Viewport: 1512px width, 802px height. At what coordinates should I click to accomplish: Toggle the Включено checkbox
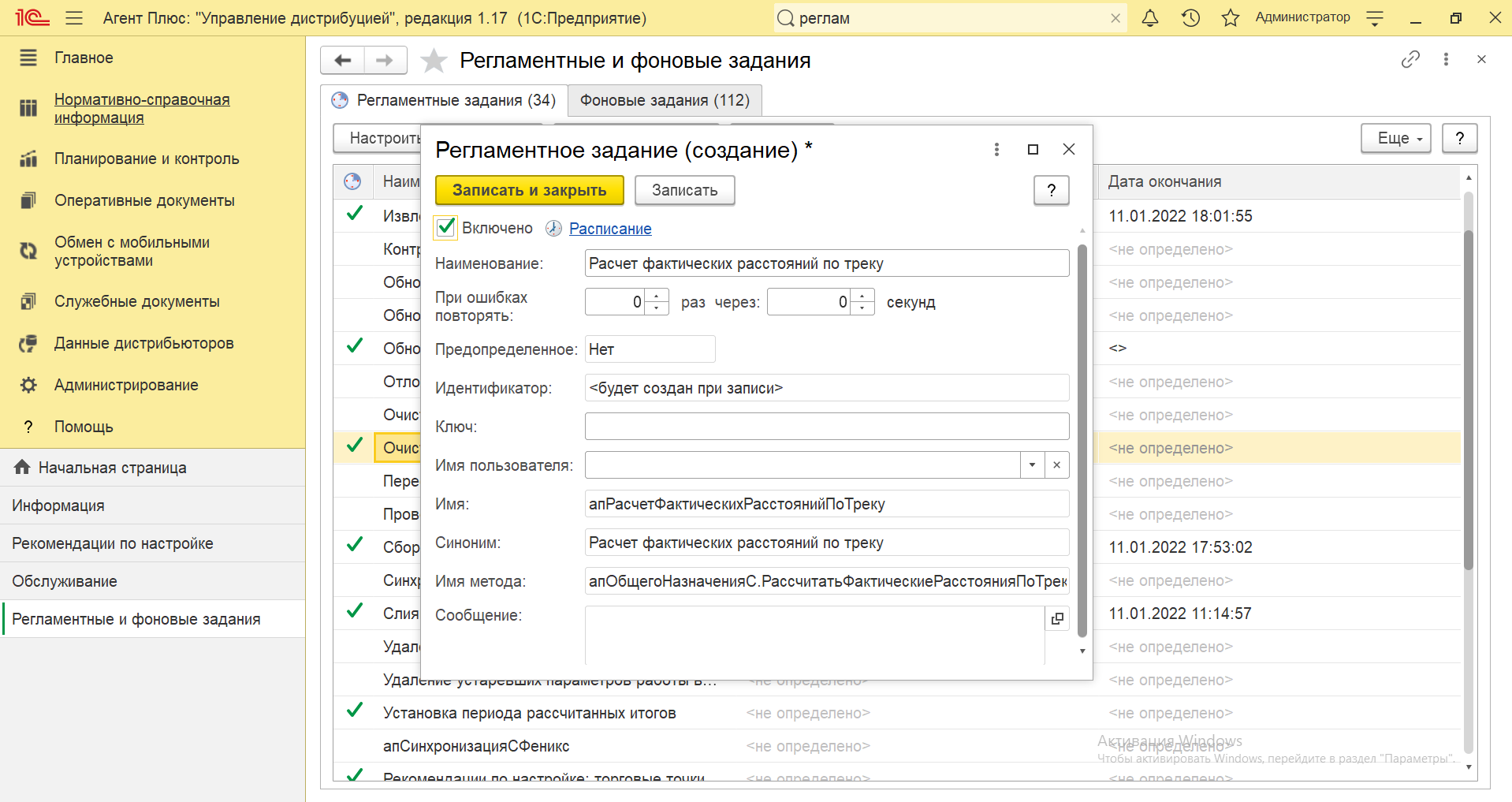pyautogui.click(x=445, y=228)
